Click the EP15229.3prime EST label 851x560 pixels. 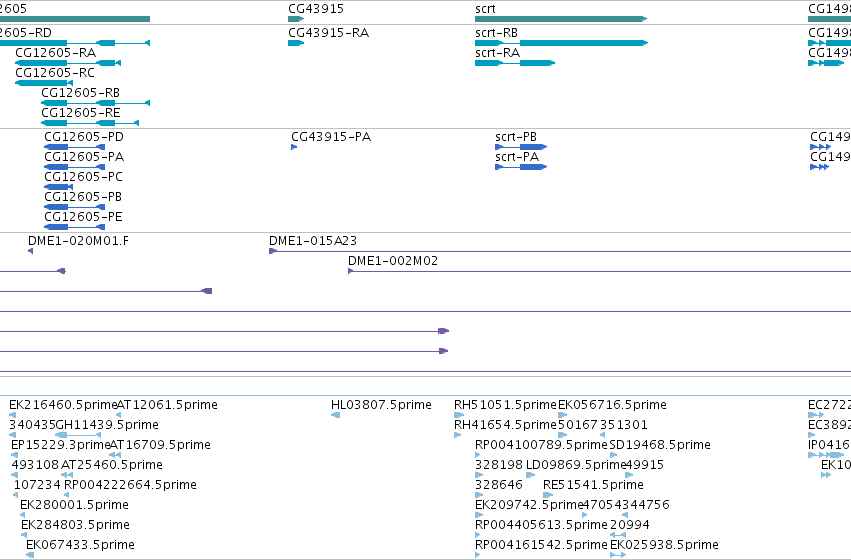pyautogui.click(x=61, y=445)
